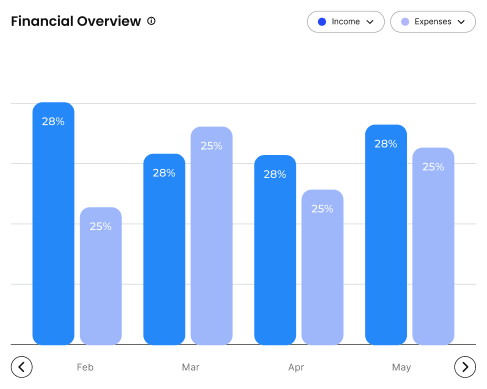487x389 pixels.
Task: Open the Expenses dropdown
Action: pos(433,22)
